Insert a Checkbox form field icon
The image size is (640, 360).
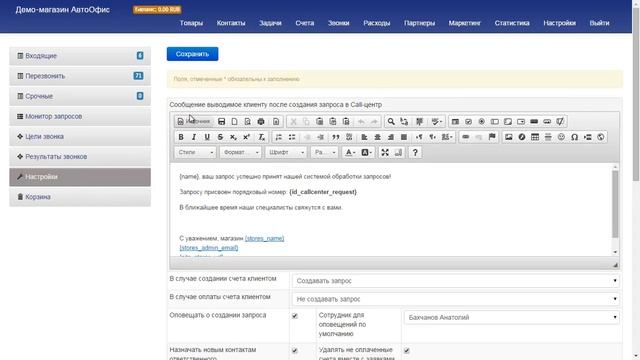[468, 122]
